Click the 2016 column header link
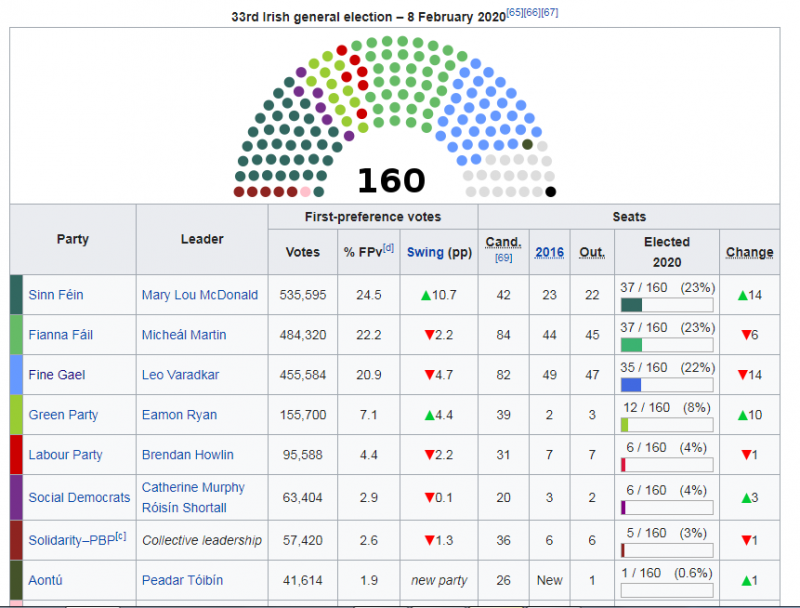 pos(549,252)
